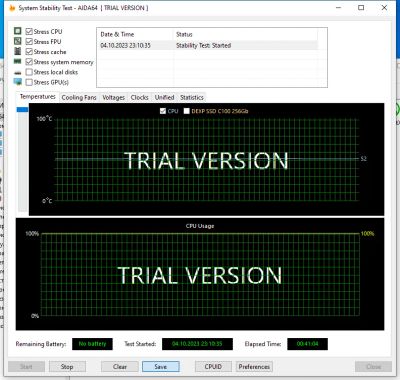The width and height of the screenshot is (400, 380).
Task: Open Preferences
Action: coord(254,366)
